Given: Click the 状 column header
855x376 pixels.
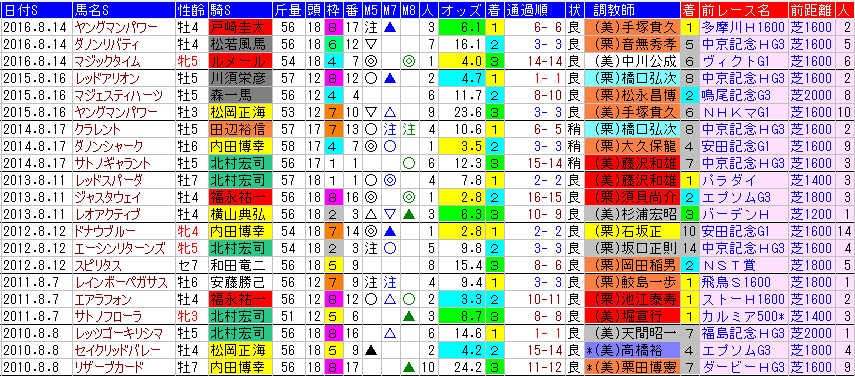Looking at the screenshot, I should tap(575, 10).
